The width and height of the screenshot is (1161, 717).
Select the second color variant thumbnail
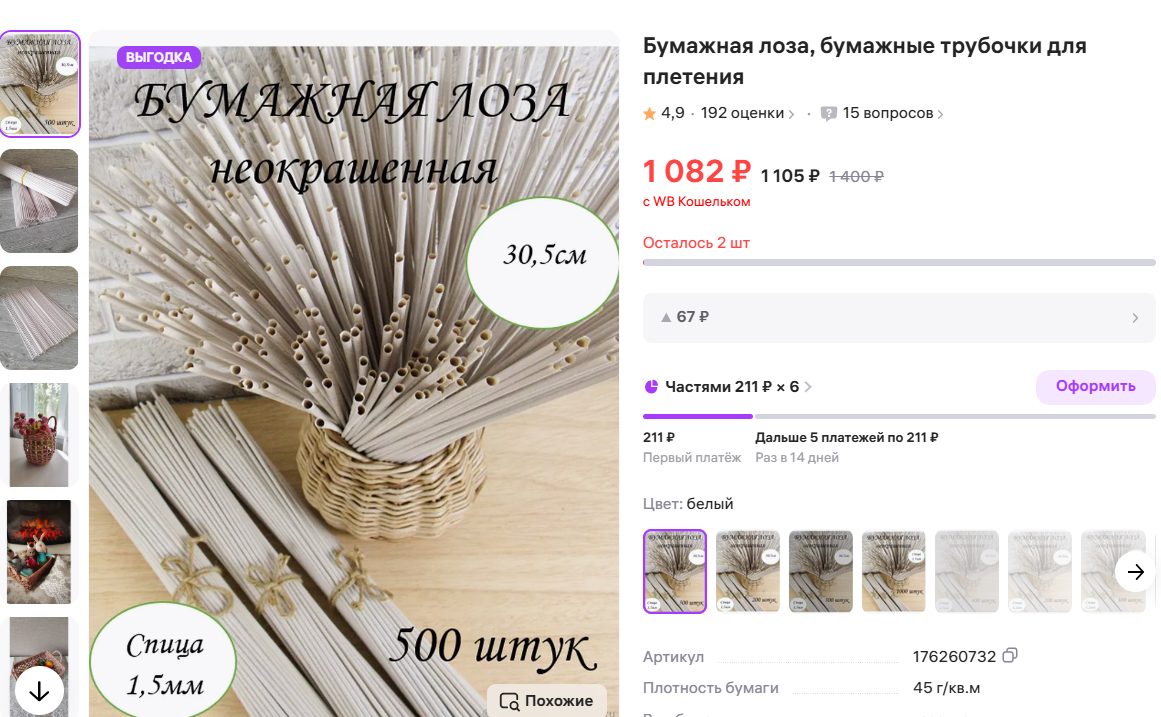tap(748, 571)
